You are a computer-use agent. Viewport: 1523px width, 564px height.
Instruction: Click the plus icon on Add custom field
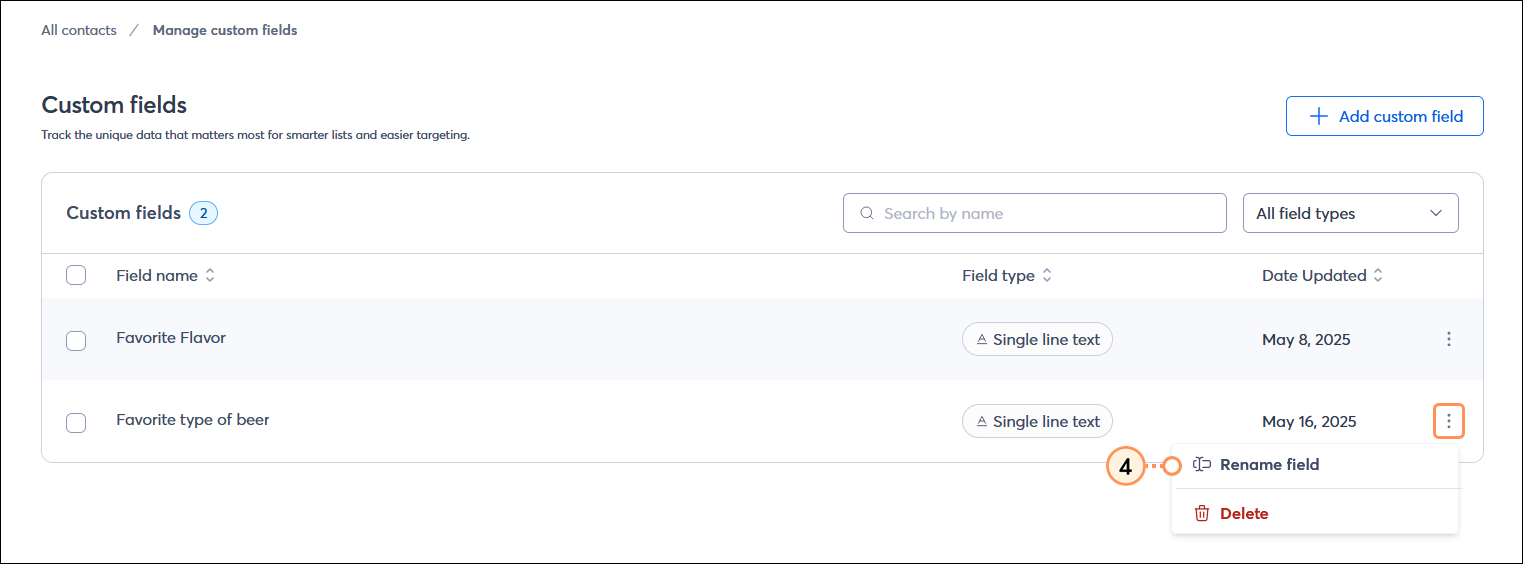pos(1320,116)
